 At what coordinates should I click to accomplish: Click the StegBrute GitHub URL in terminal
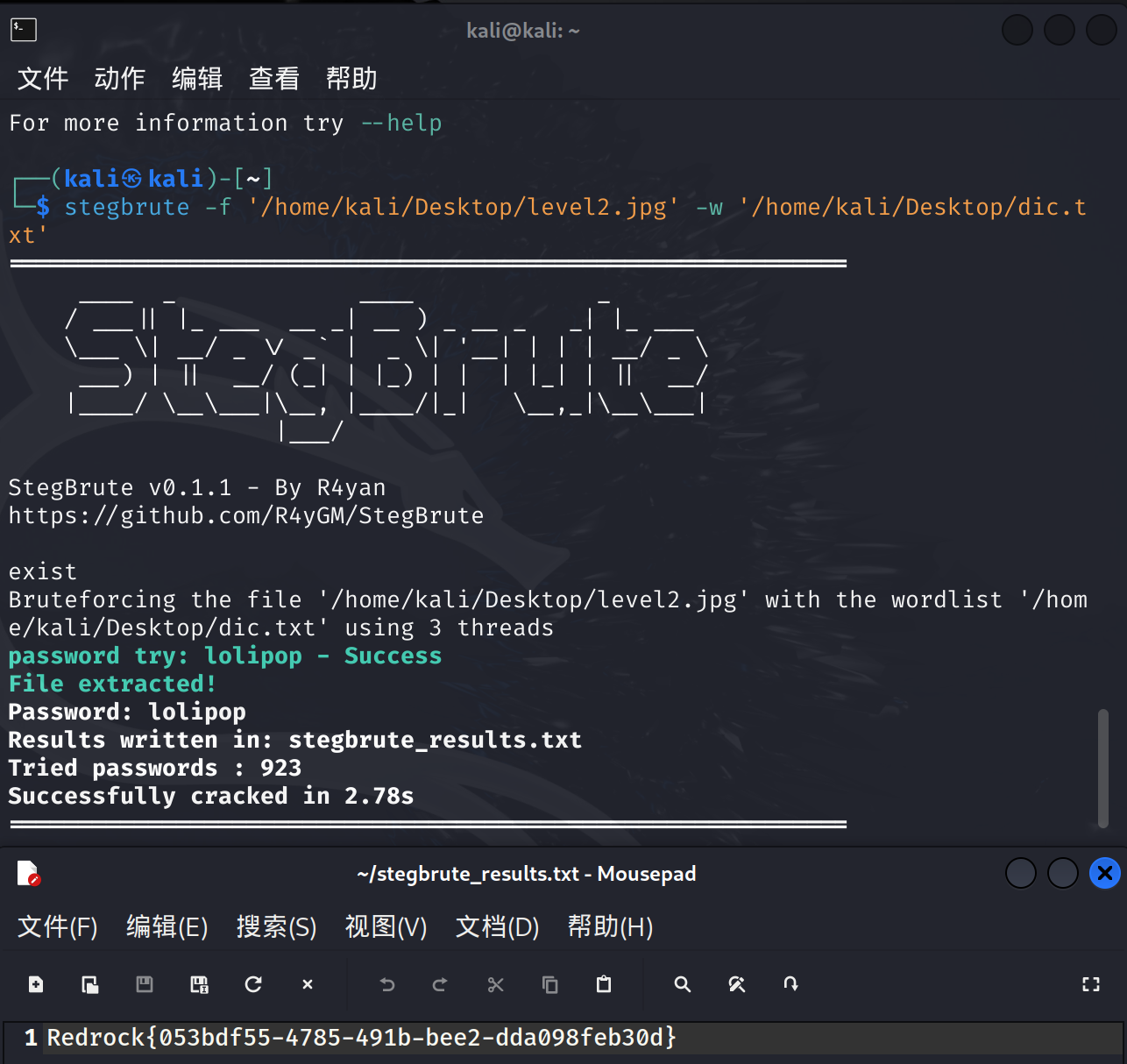click(246, 515)
